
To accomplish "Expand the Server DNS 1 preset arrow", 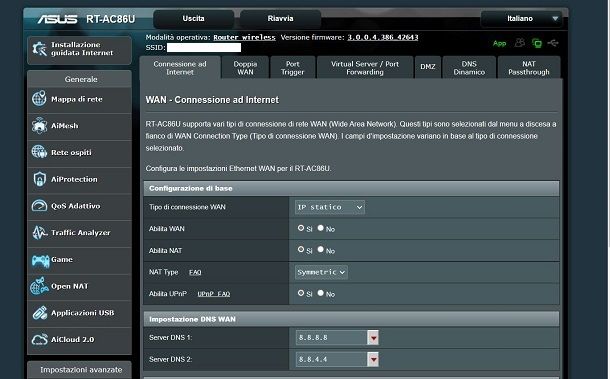I will click(373, 338).
